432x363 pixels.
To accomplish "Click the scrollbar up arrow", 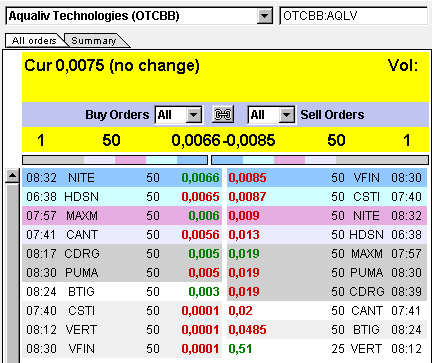I will pos(12,176).
